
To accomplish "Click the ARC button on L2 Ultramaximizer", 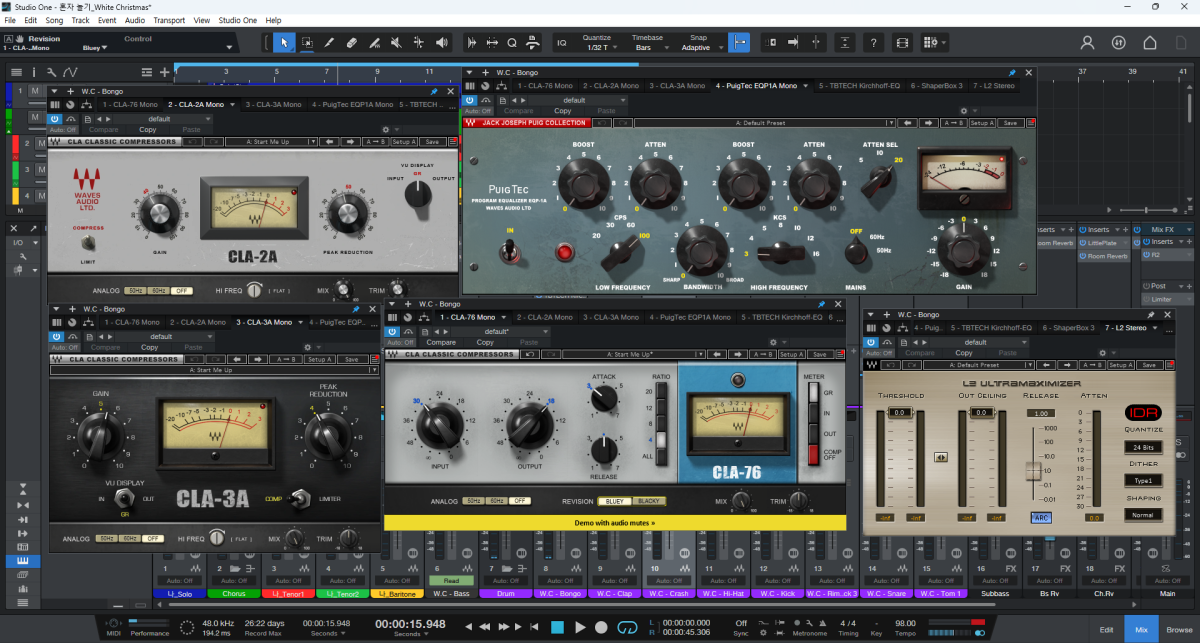I will click(1041, 517).
